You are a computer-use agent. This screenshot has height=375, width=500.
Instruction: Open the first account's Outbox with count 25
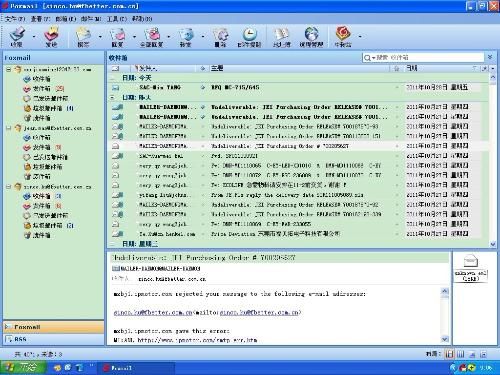[x=43, y=89]
